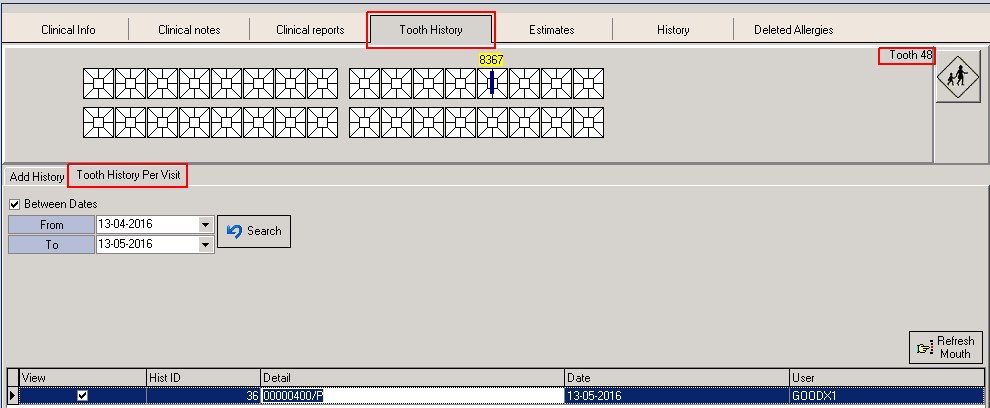Click the children-crossing sign icon button

pyautogui.click(x=958, y=78)
